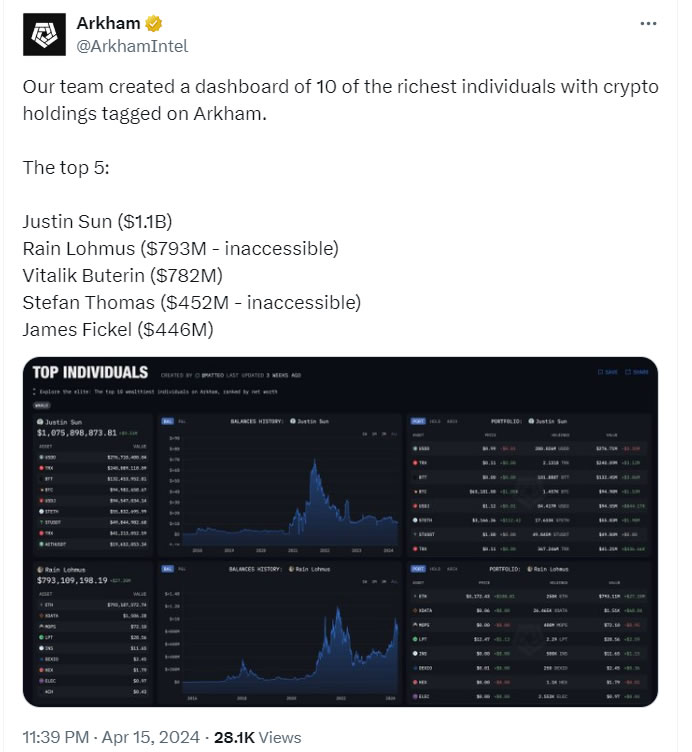Select PORT tab in Rain Lohmus' portfolio panel

coord(419,568)
